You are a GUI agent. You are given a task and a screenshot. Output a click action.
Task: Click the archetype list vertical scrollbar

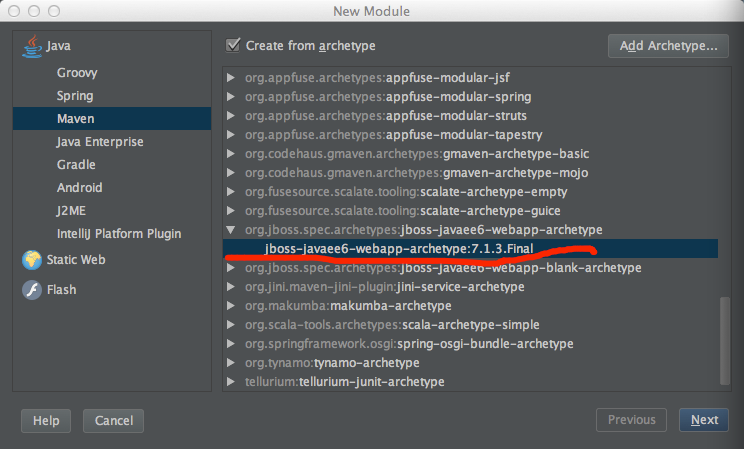coord(725,340)
